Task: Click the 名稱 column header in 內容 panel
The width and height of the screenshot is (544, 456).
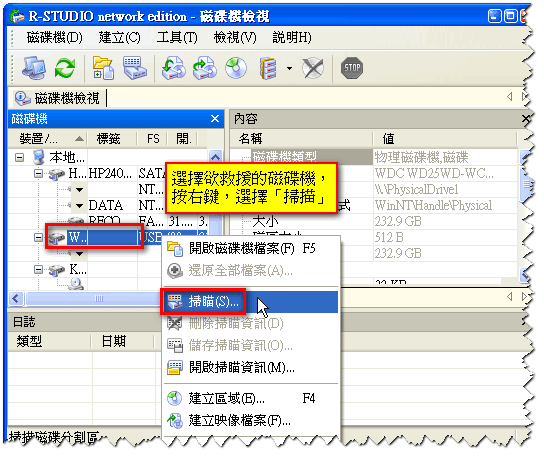Action: 301,138
